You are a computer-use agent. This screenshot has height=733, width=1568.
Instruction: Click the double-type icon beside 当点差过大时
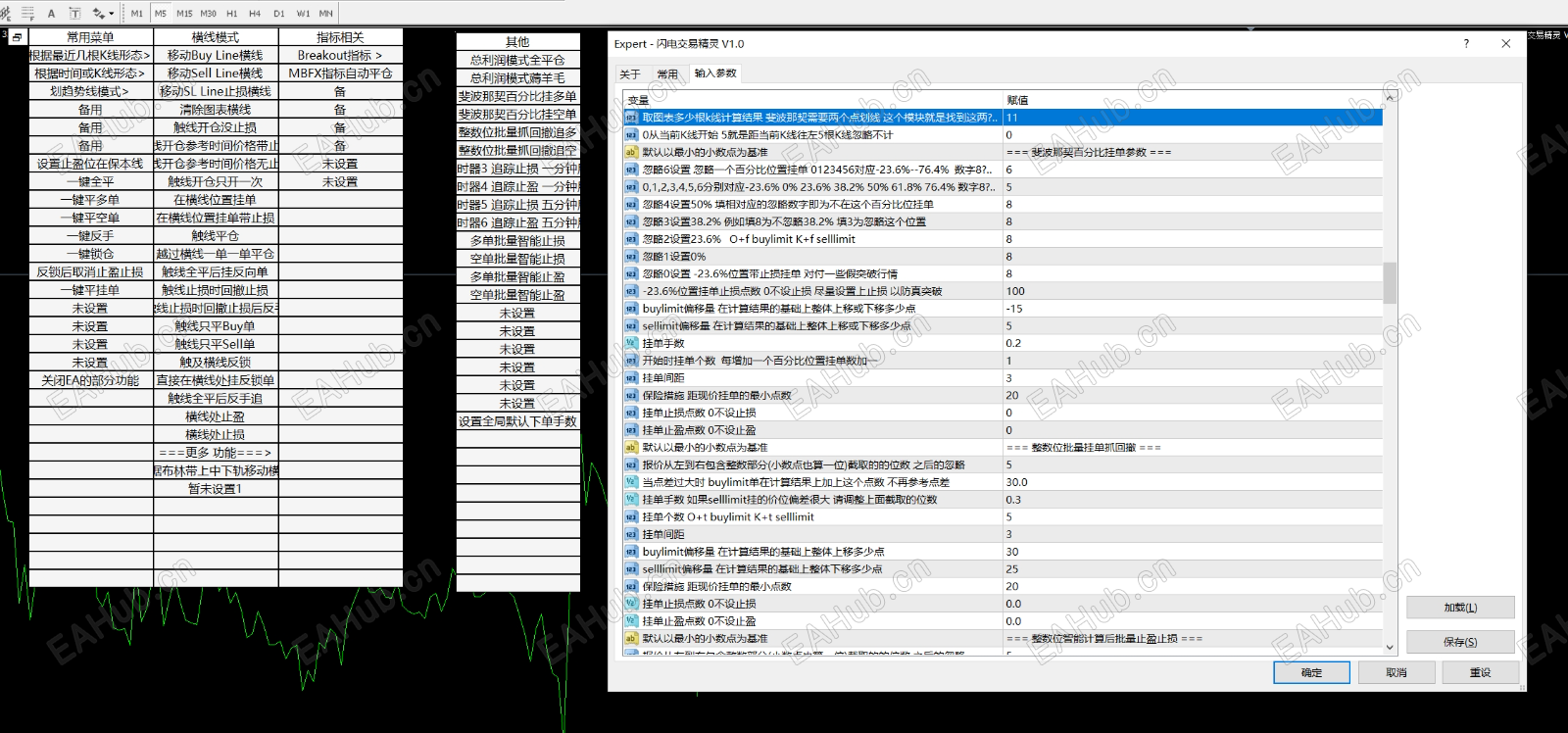[x=632, y=482]
